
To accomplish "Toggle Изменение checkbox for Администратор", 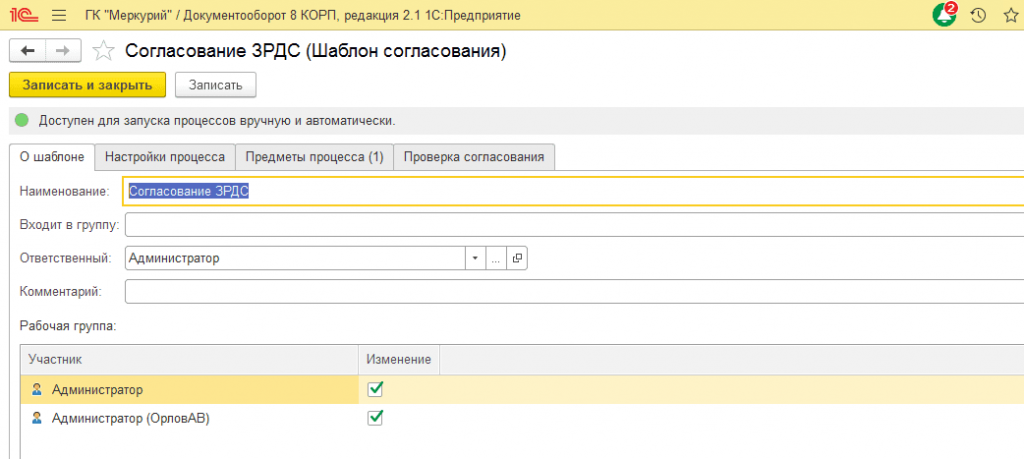I will click(376, 389).
